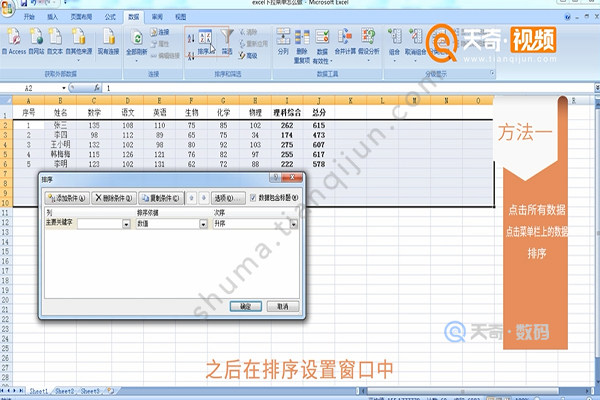Open the Order (次序) dropdown showing 升序
Viewport: 600px width, 400px height.
tap(294, 224)
